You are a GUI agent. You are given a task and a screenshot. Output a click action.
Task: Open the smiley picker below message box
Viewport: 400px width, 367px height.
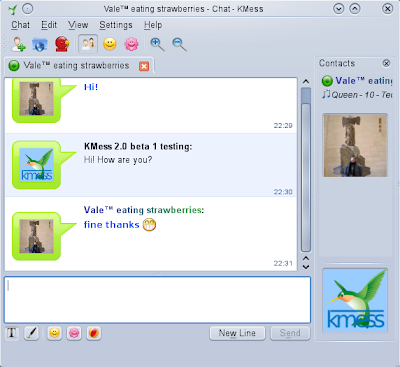[55, 333]
